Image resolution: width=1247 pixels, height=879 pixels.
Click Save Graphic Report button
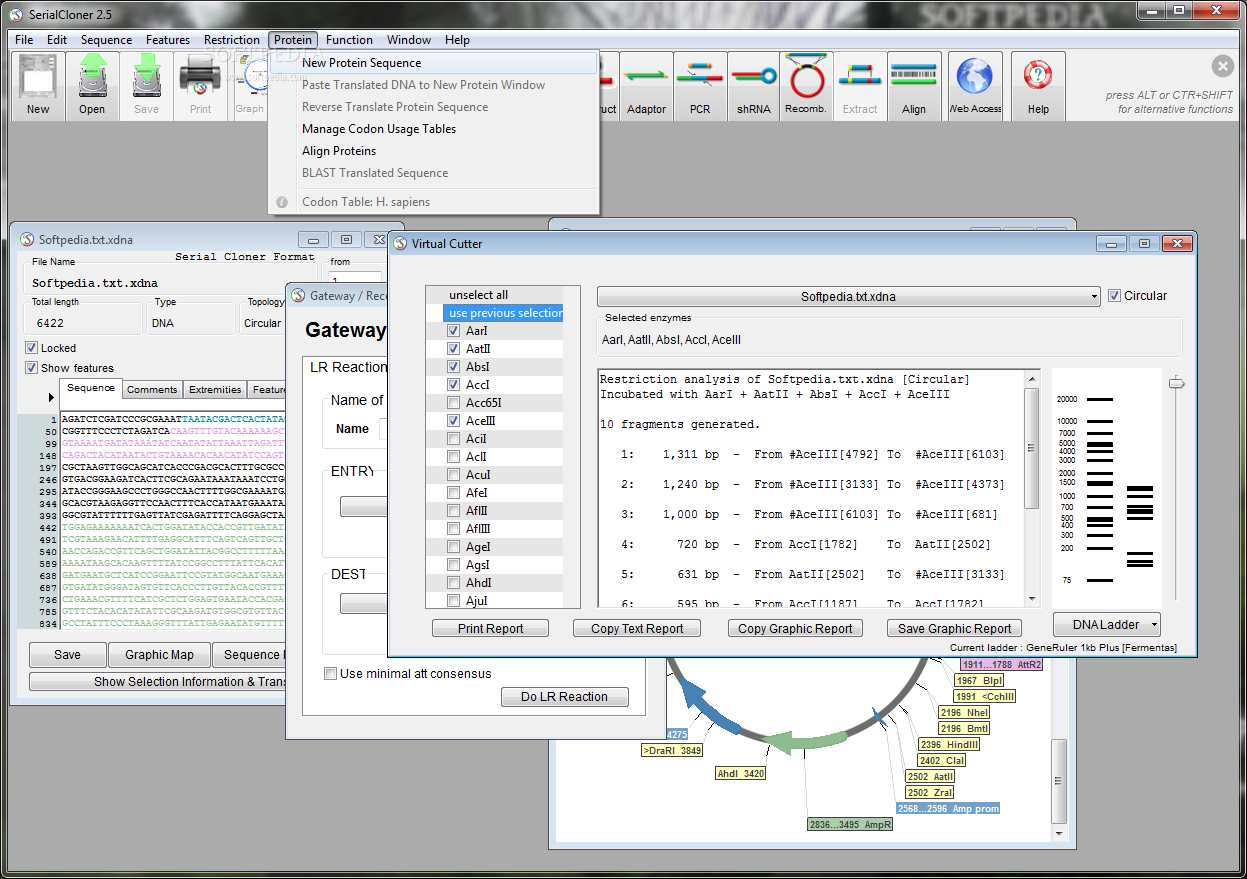(954, 629)
